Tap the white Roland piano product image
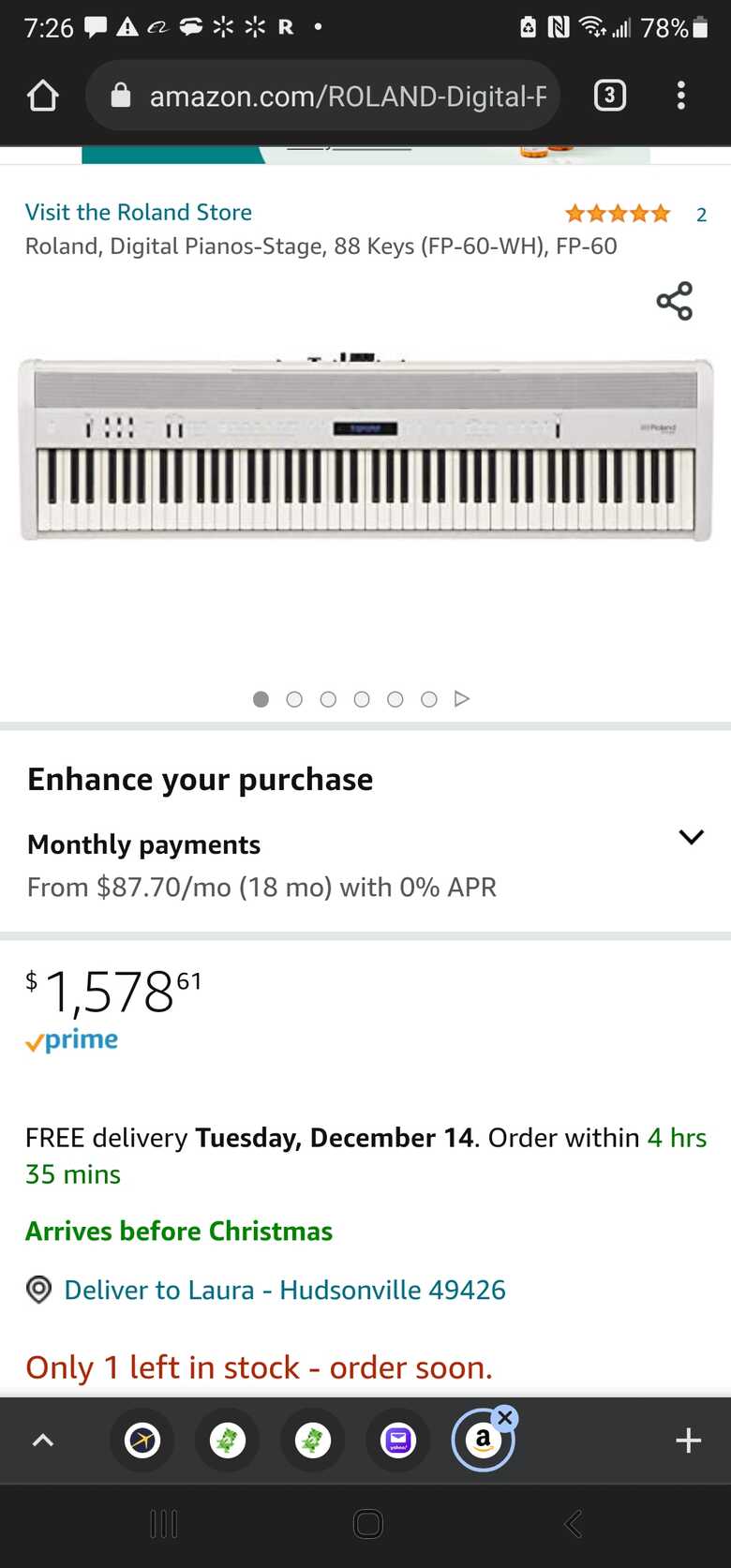 click(365, 450)
